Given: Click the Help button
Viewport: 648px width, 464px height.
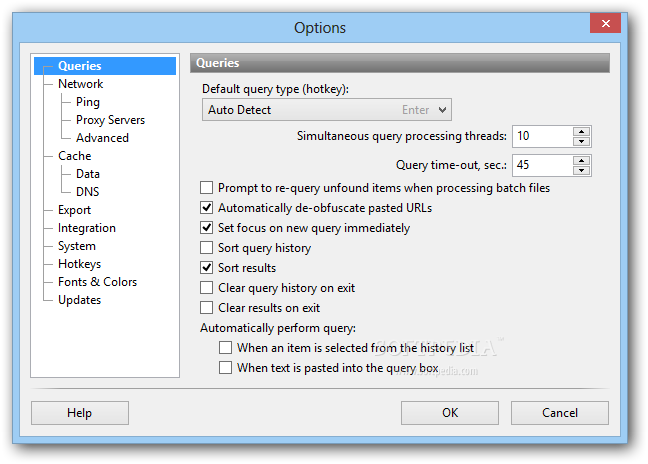Looking at the screenshot, I should coord(80,413).
